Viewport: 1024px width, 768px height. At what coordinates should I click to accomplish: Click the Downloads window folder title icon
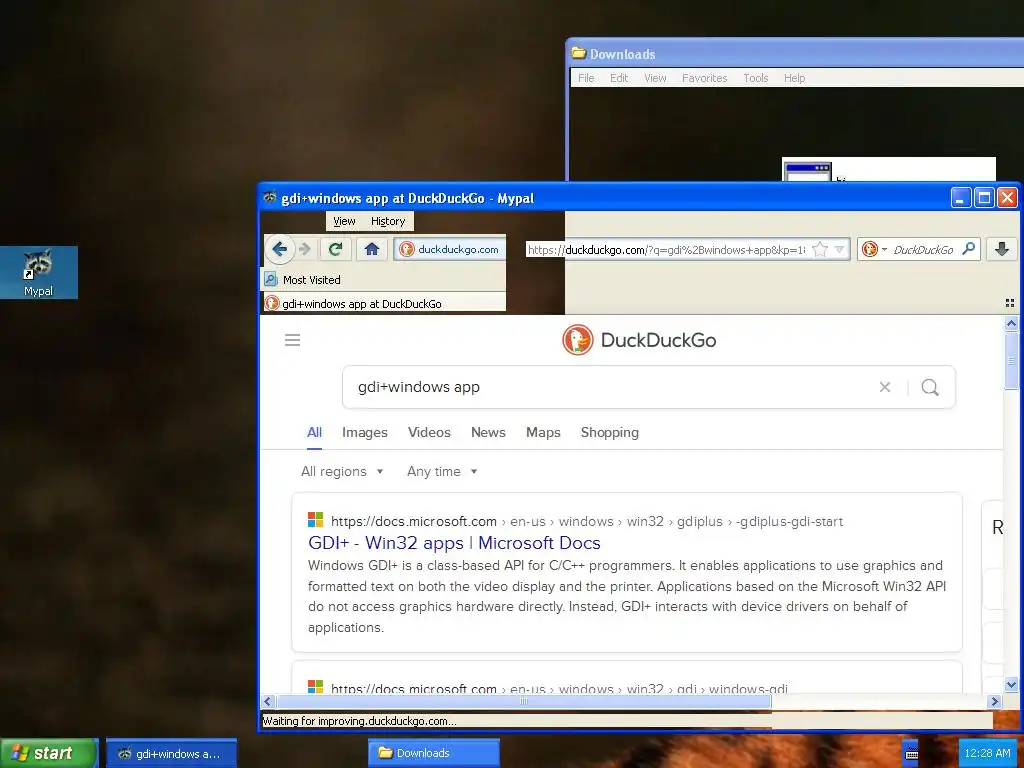[579, 53]
